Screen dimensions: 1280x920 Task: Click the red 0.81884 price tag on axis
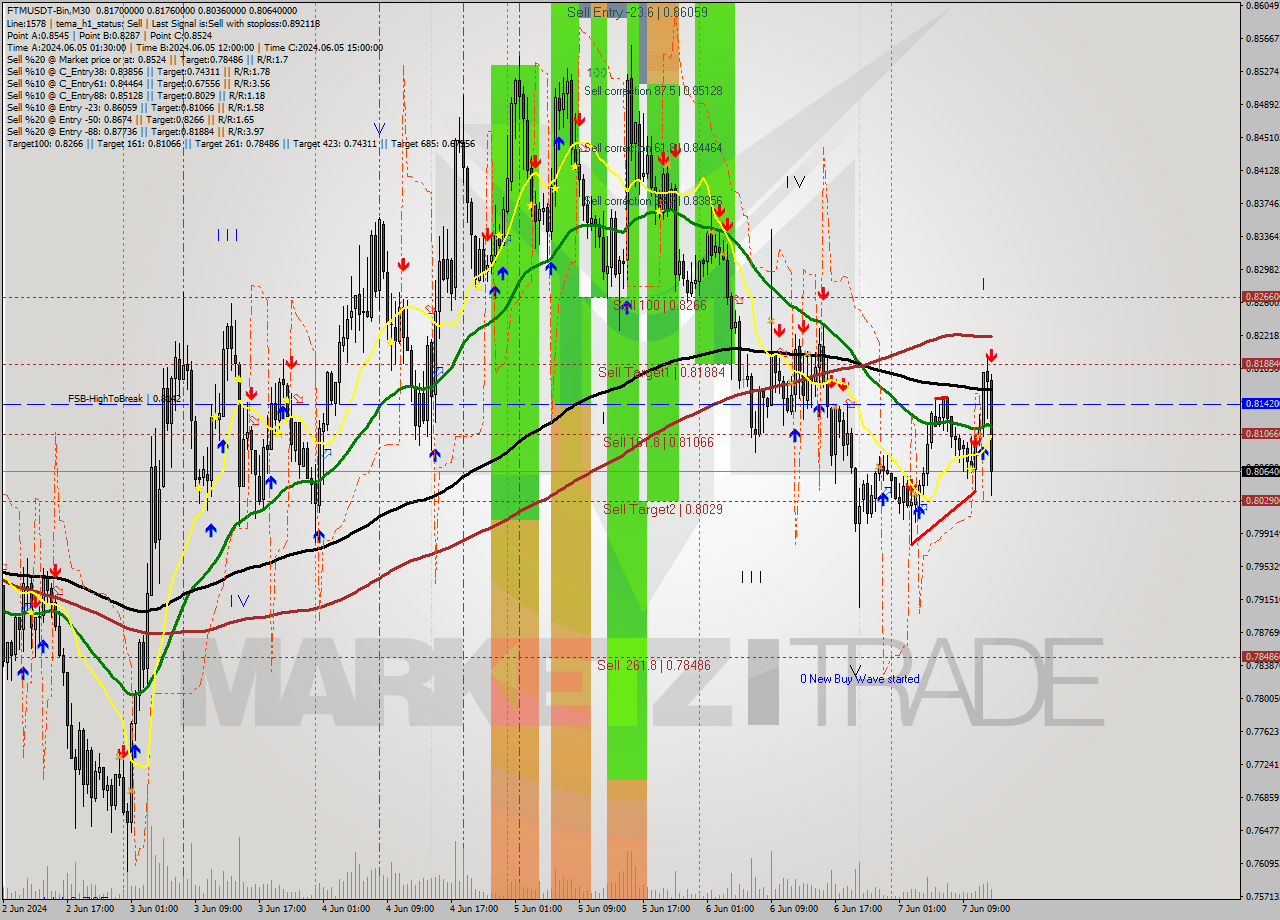(1260, 364)
